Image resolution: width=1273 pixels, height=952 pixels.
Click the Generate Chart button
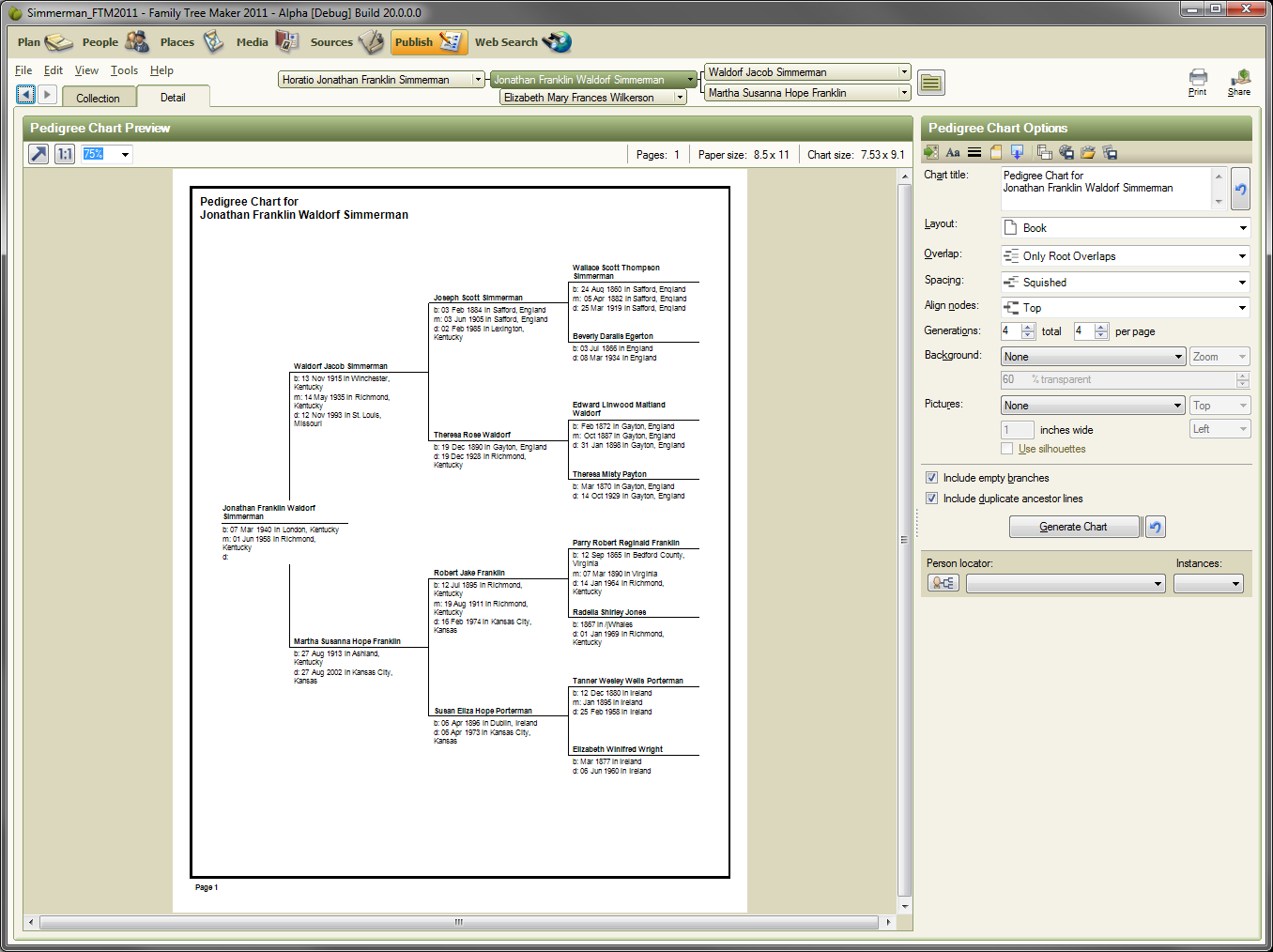coord(1074,527)
